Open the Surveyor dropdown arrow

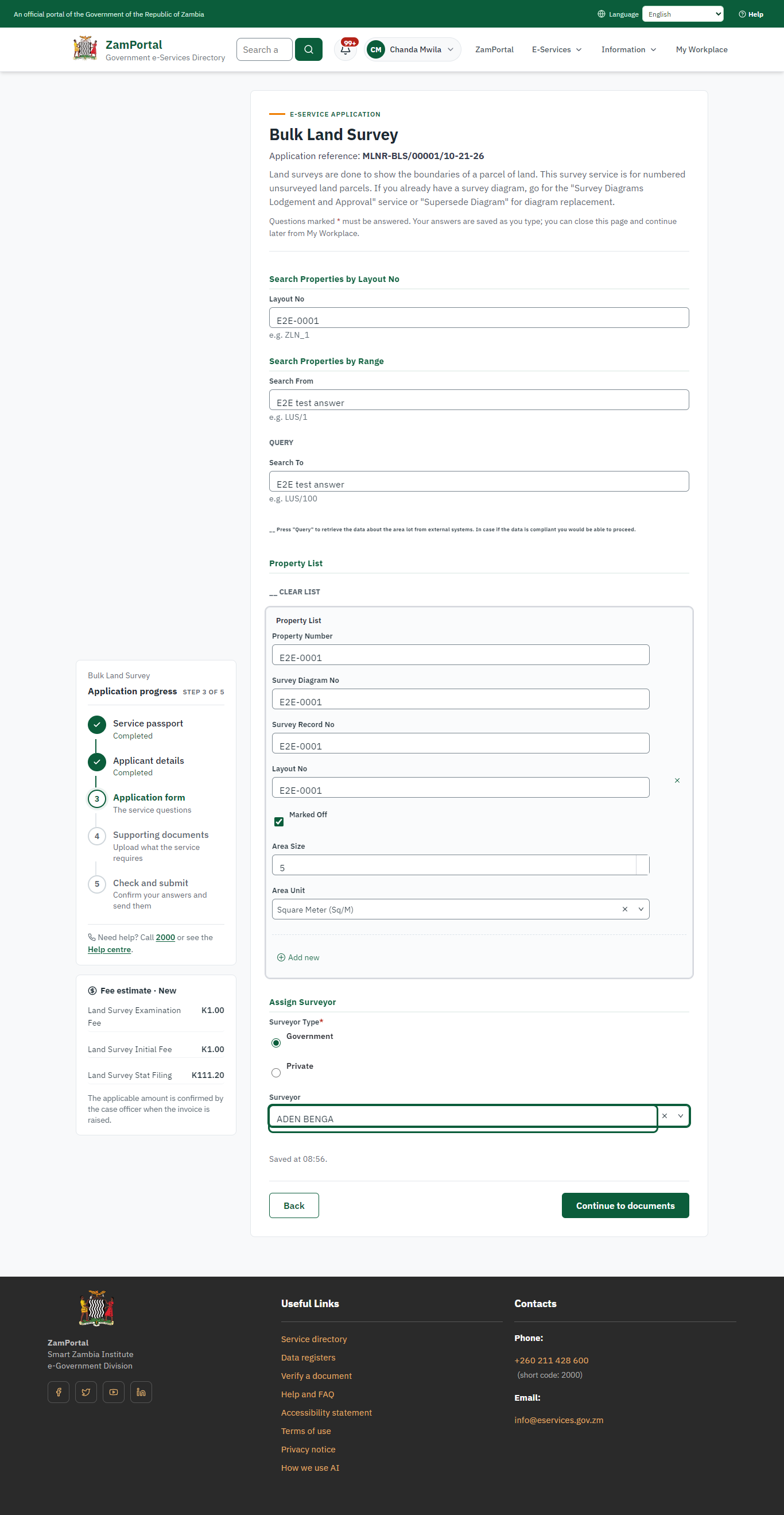pos(681,1116)
